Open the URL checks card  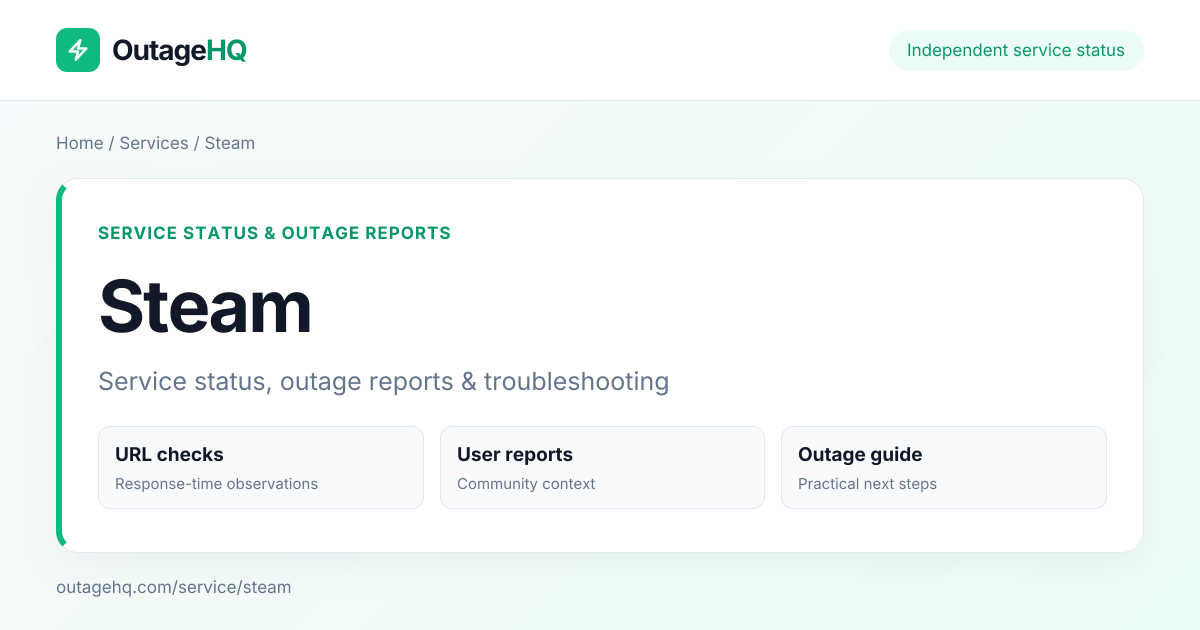261,467
